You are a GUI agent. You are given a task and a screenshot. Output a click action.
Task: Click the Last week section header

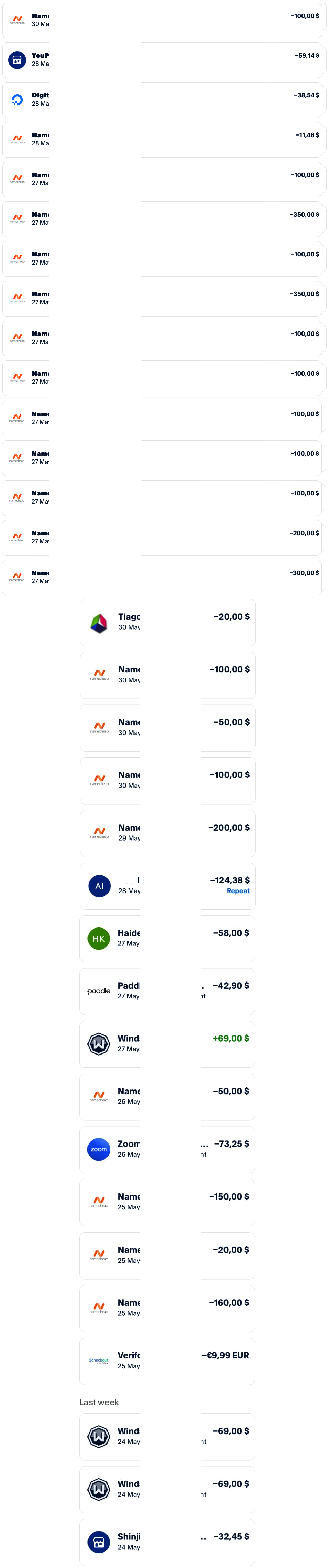tap(99, 1402)
